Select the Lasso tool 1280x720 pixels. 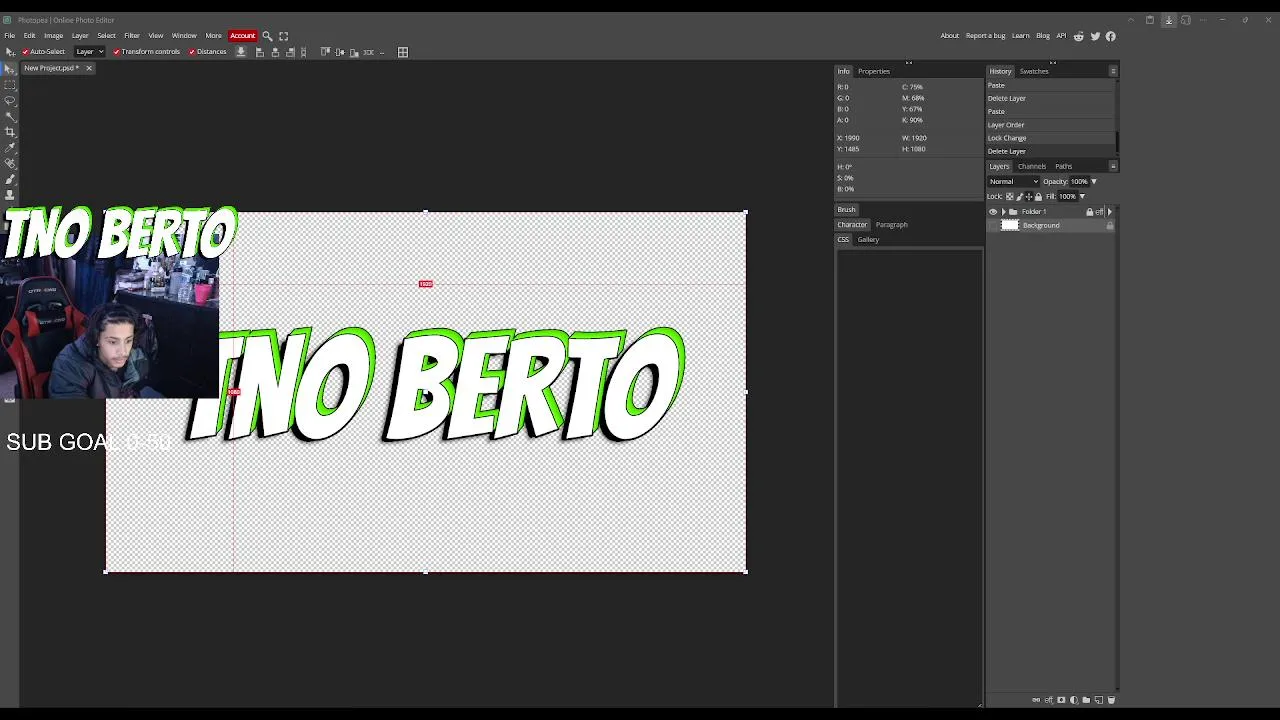click(x=10, y=100)
